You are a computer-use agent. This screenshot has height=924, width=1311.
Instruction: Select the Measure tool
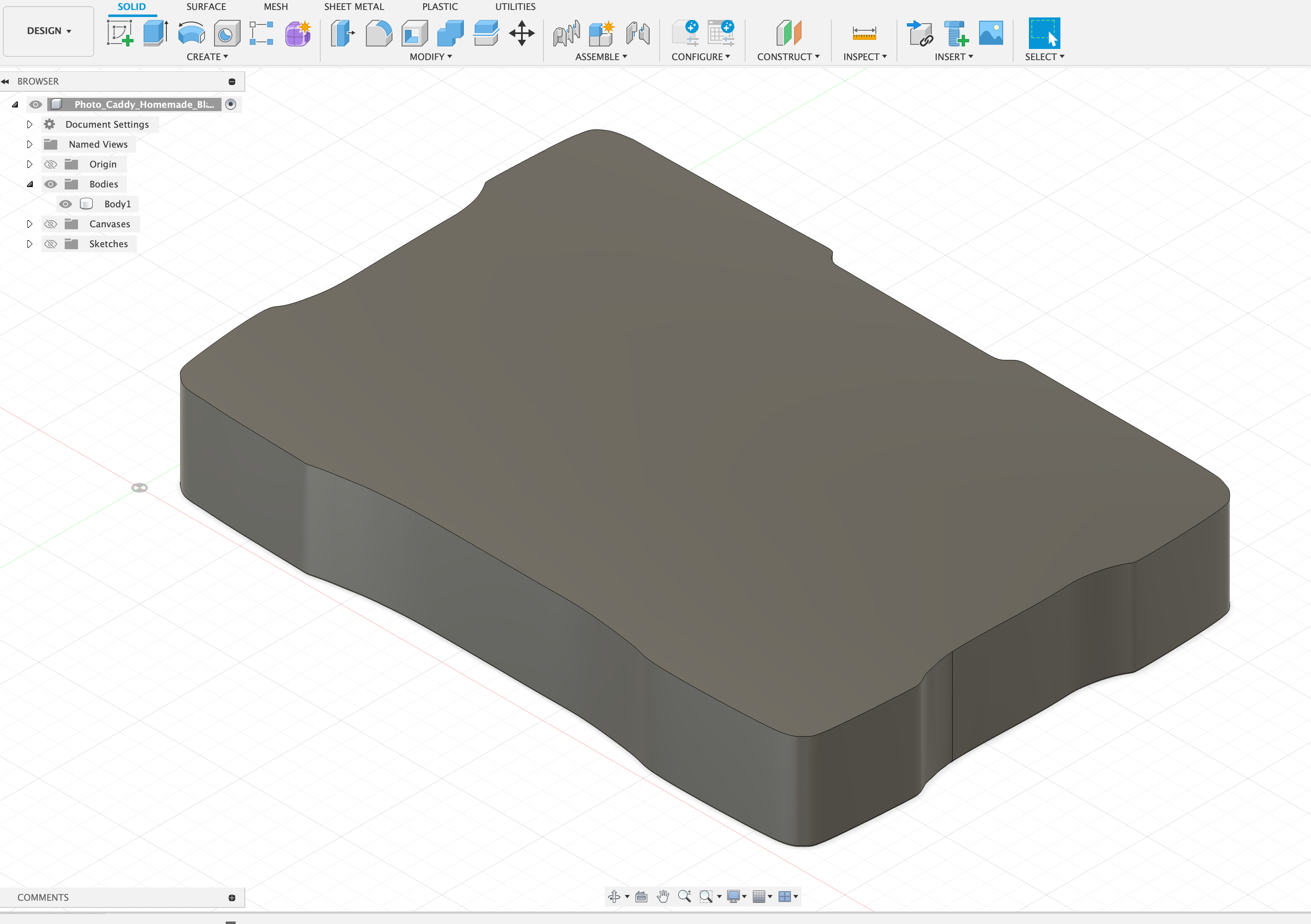(x=865, y=33)
